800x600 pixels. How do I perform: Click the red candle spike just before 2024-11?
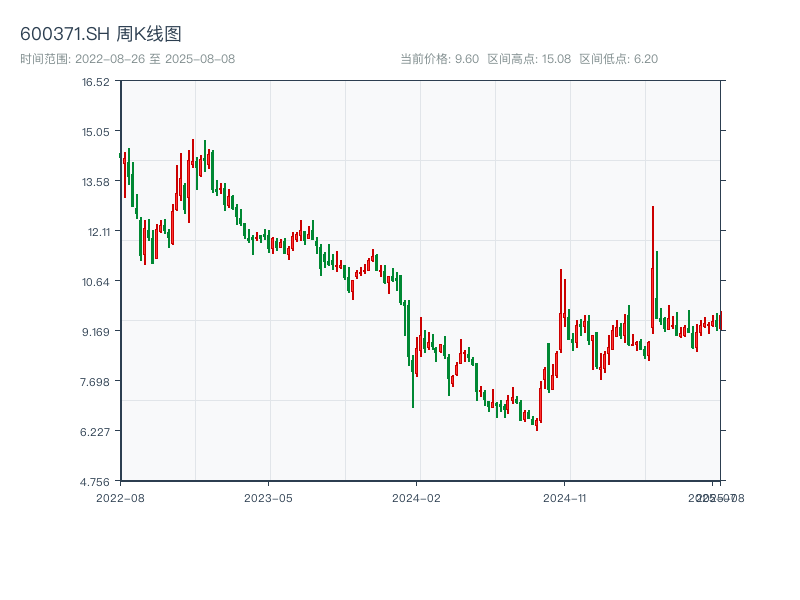[x=561, y=311]
